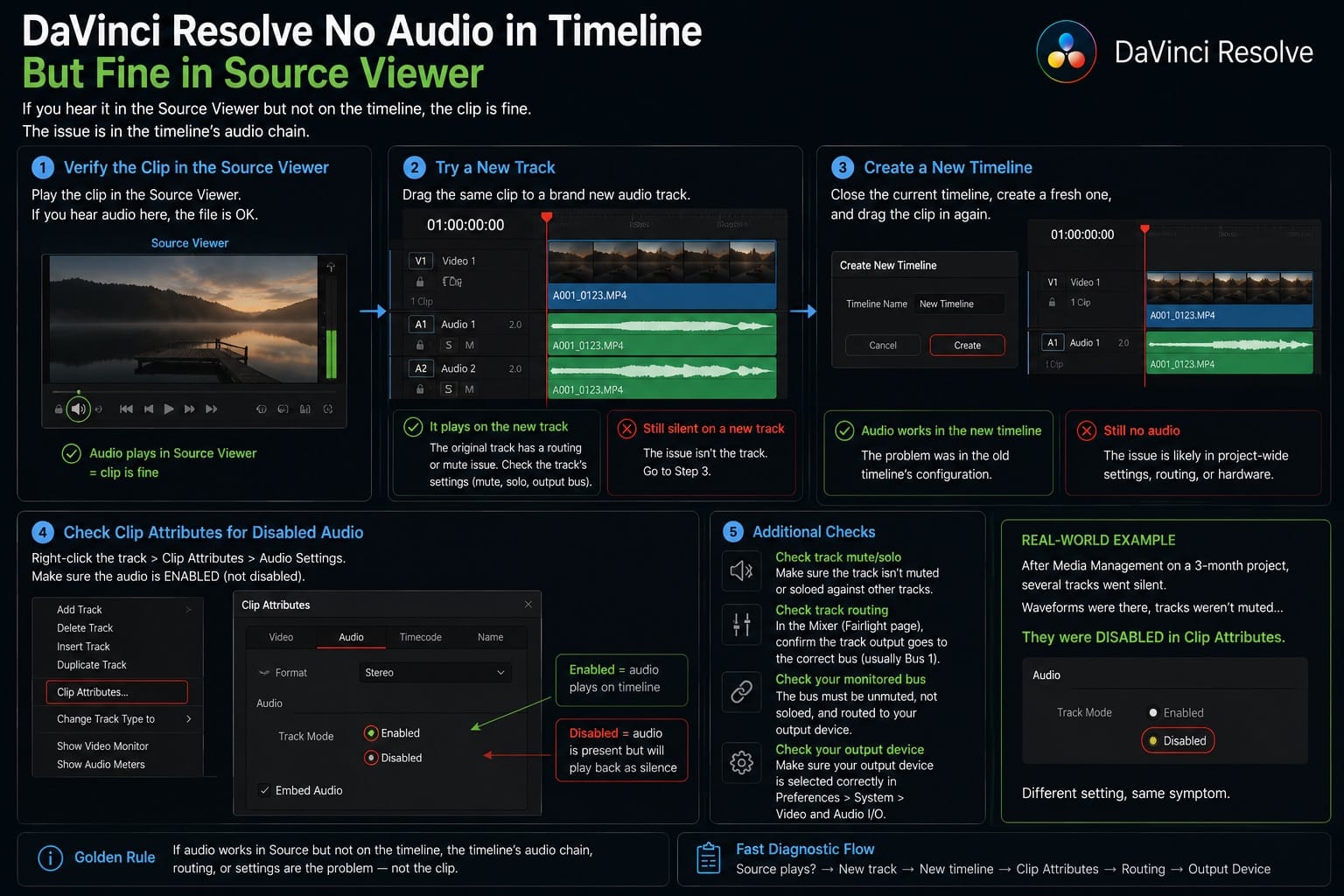Open the Stereo format dropdown
This screenshot has width=1344, height=896.
434,673
